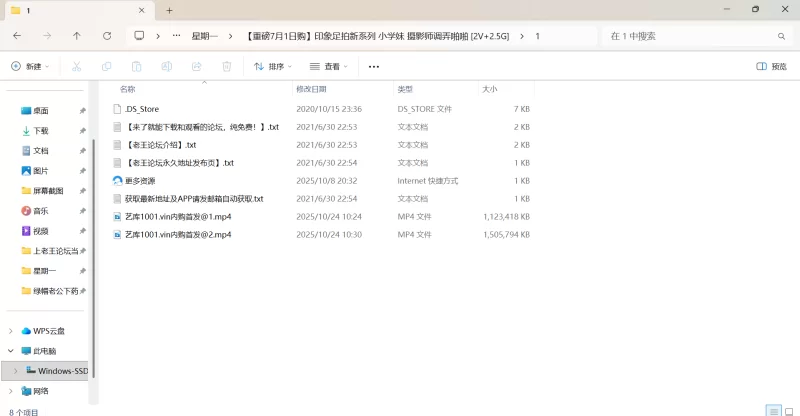Refresh the current folder view
The width and height of the screenshot is (800, 416).
coord(107,36)
